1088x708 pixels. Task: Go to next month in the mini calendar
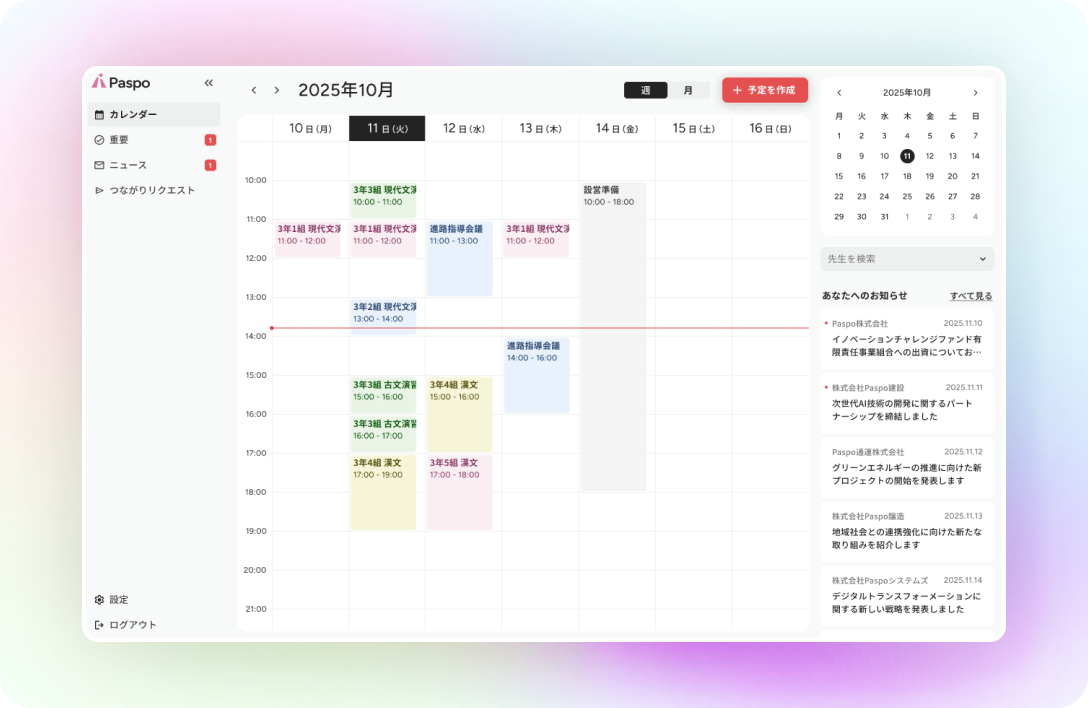(975, 93)
